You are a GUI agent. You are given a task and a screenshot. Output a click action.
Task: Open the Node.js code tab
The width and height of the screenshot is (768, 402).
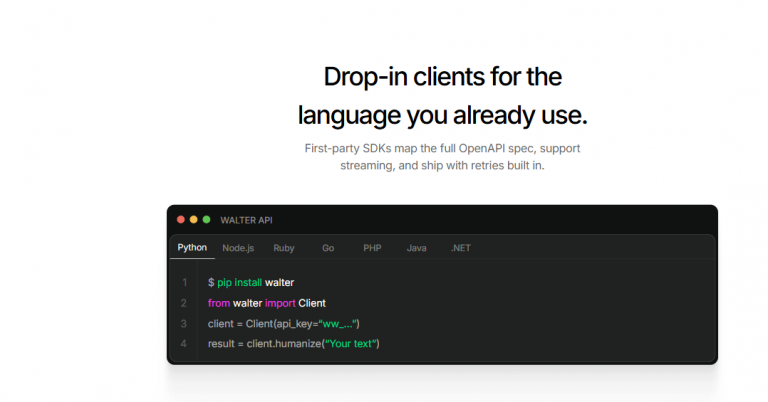tap(238, 248)
